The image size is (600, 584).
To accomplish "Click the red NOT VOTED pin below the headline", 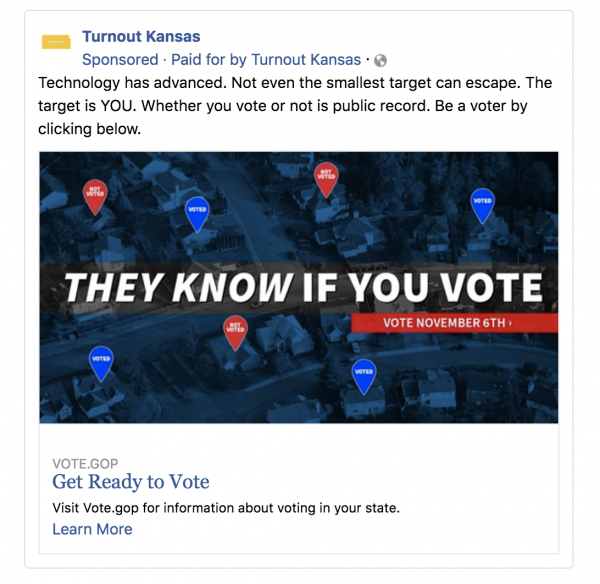I will coord(235,330).
